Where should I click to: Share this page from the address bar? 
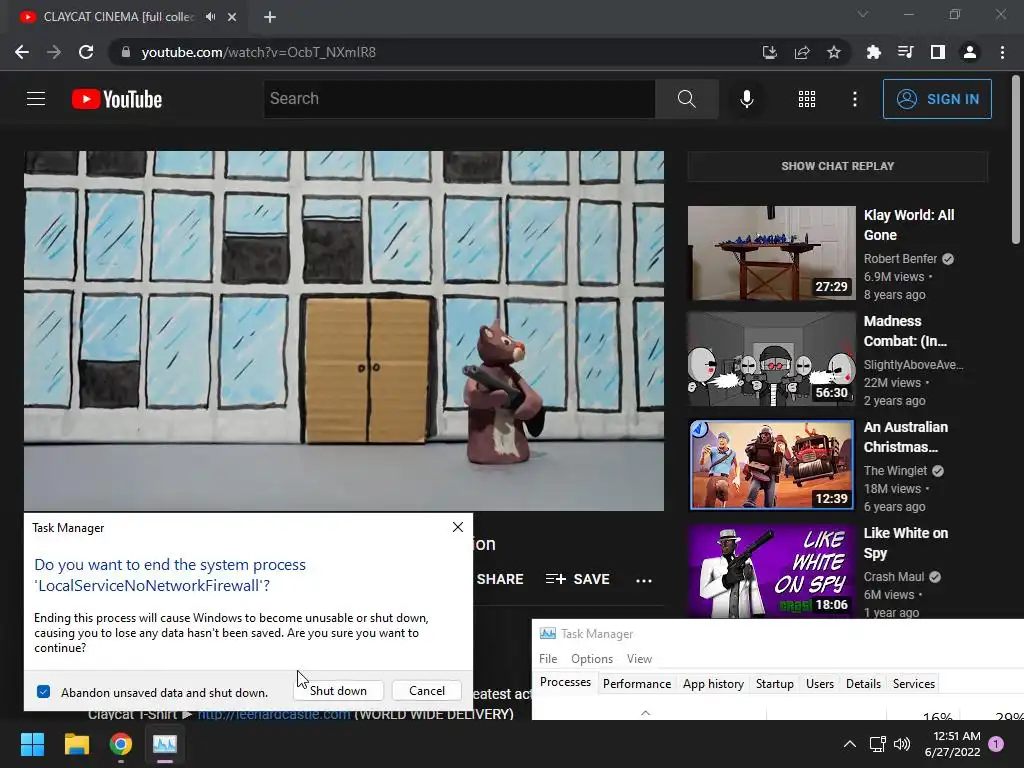coord(802,52)
